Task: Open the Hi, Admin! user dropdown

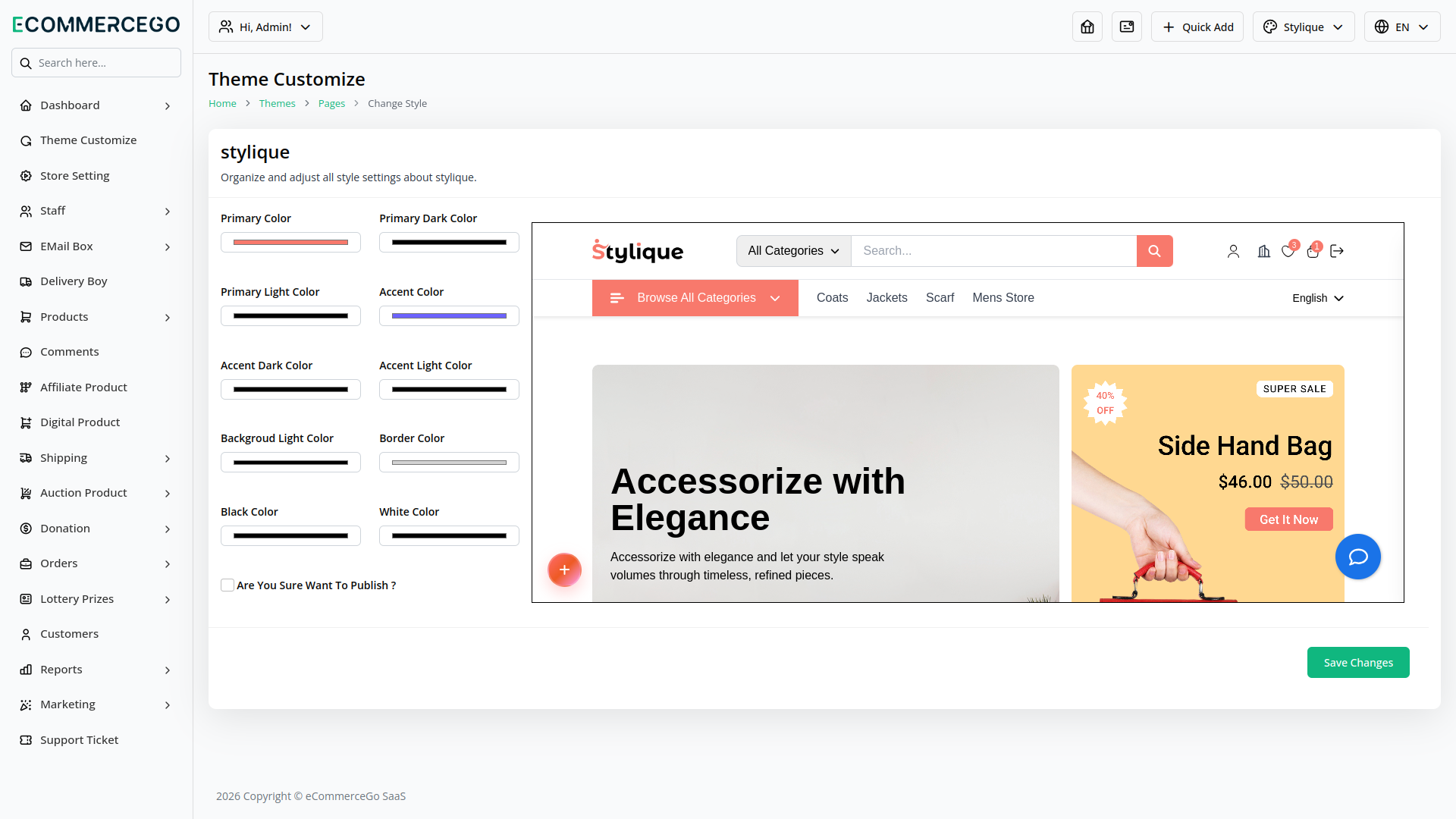Action: [x=265, y=27]
